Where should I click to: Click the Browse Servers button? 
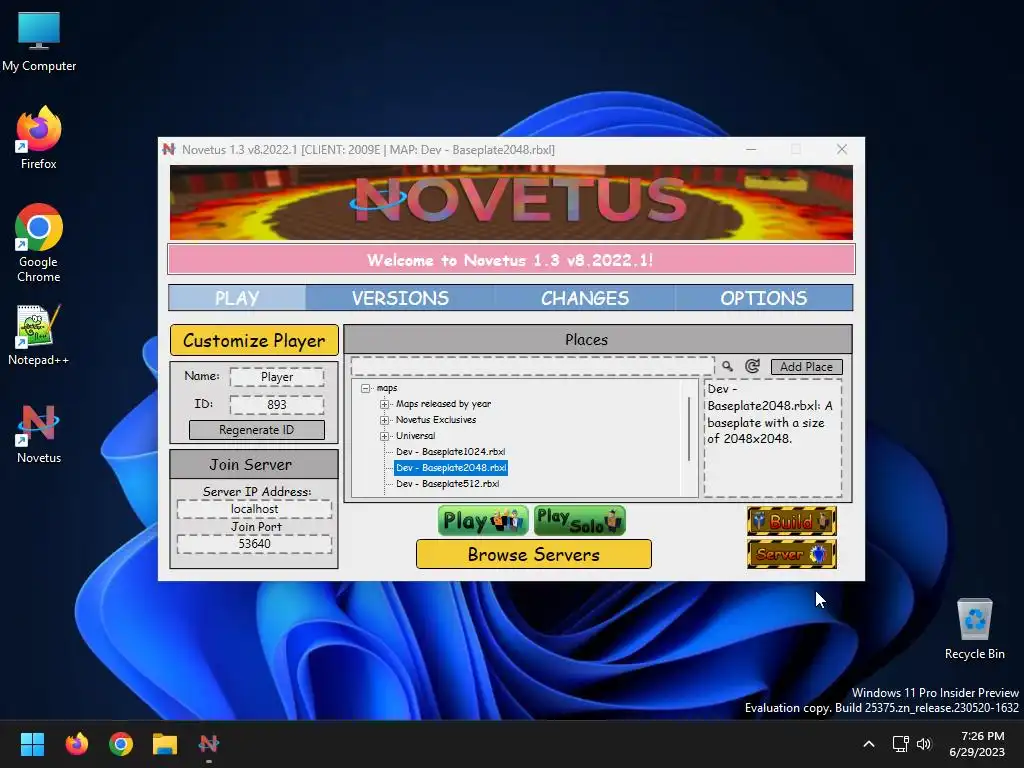(x=534, y=554)
